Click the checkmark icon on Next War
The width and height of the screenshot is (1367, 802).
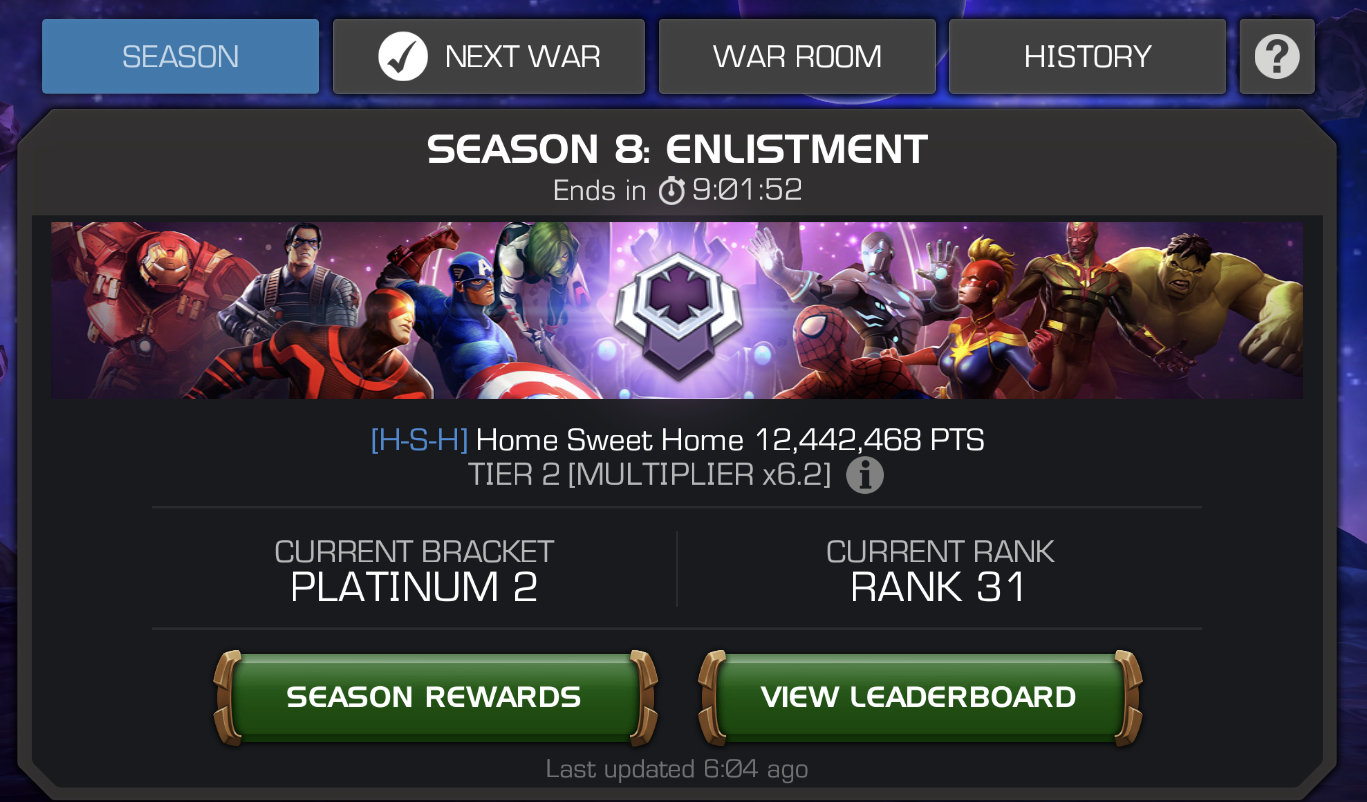click(x=403, y=56)
